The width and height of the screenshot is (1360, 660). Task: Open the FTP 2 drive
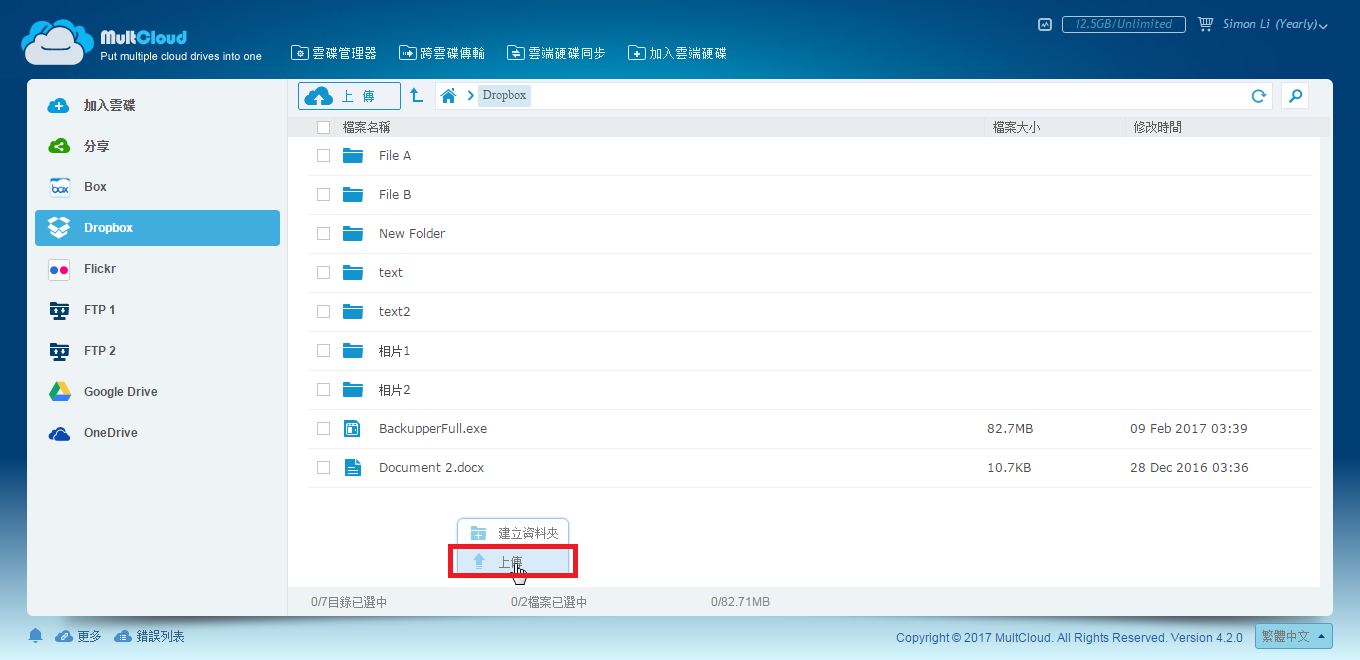coord(157,351)
